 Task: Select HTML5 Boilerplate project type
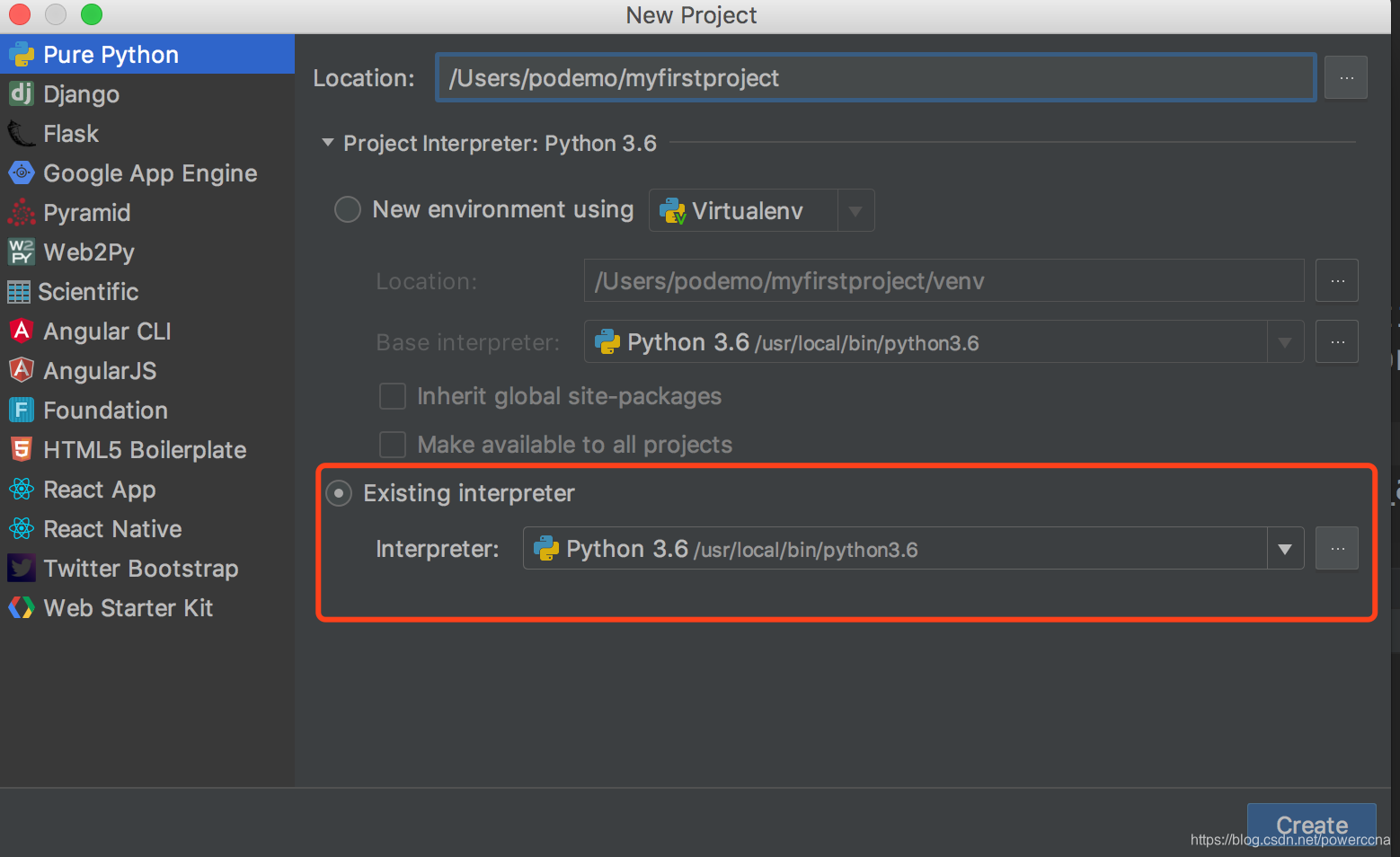point(147,450)
